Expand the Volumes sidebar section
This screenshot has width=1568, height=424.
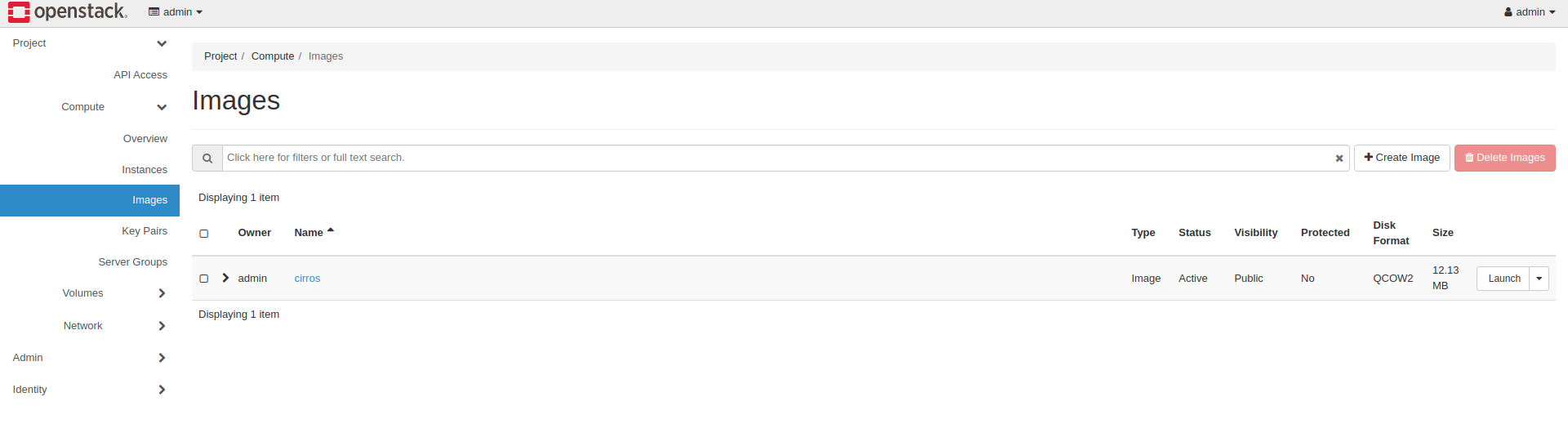coord(162,293)
